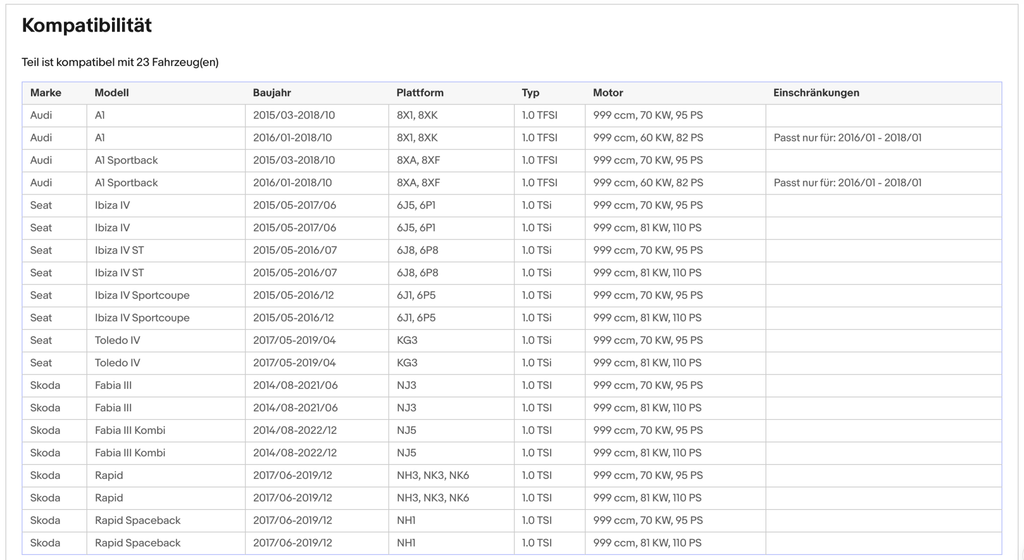1024x560 pixels.
Task: Click '2015/05-2017/06' in Ibiza IV 95 PS row
Action: pos(295,206)
